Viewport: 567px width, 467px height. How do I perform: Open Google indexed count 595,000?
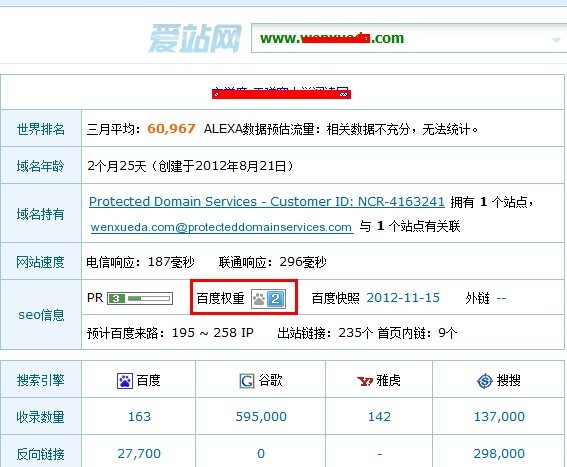point(261,417)
